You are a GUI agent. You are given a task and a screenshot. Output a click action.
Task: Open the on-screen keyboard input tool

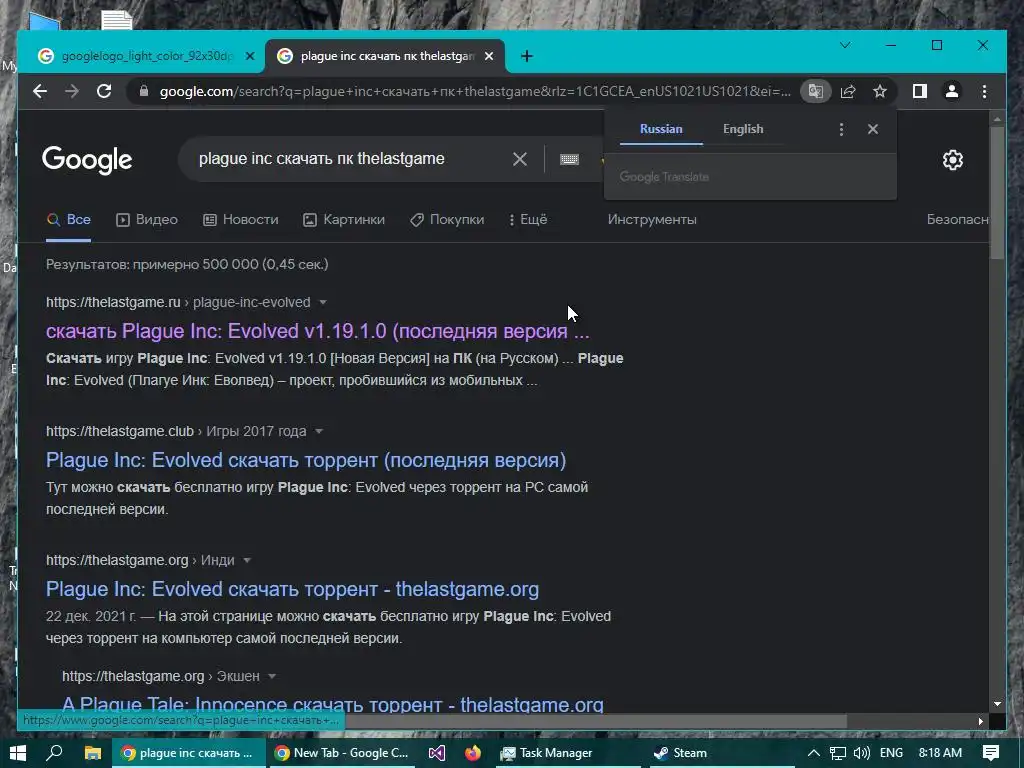pyautogui.click(x=569, y=159)
